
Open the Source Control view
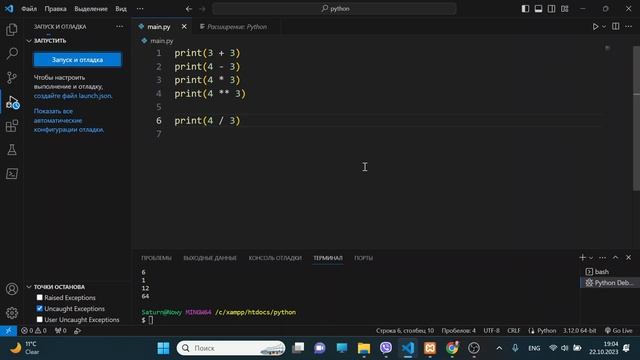click(12, 78)
